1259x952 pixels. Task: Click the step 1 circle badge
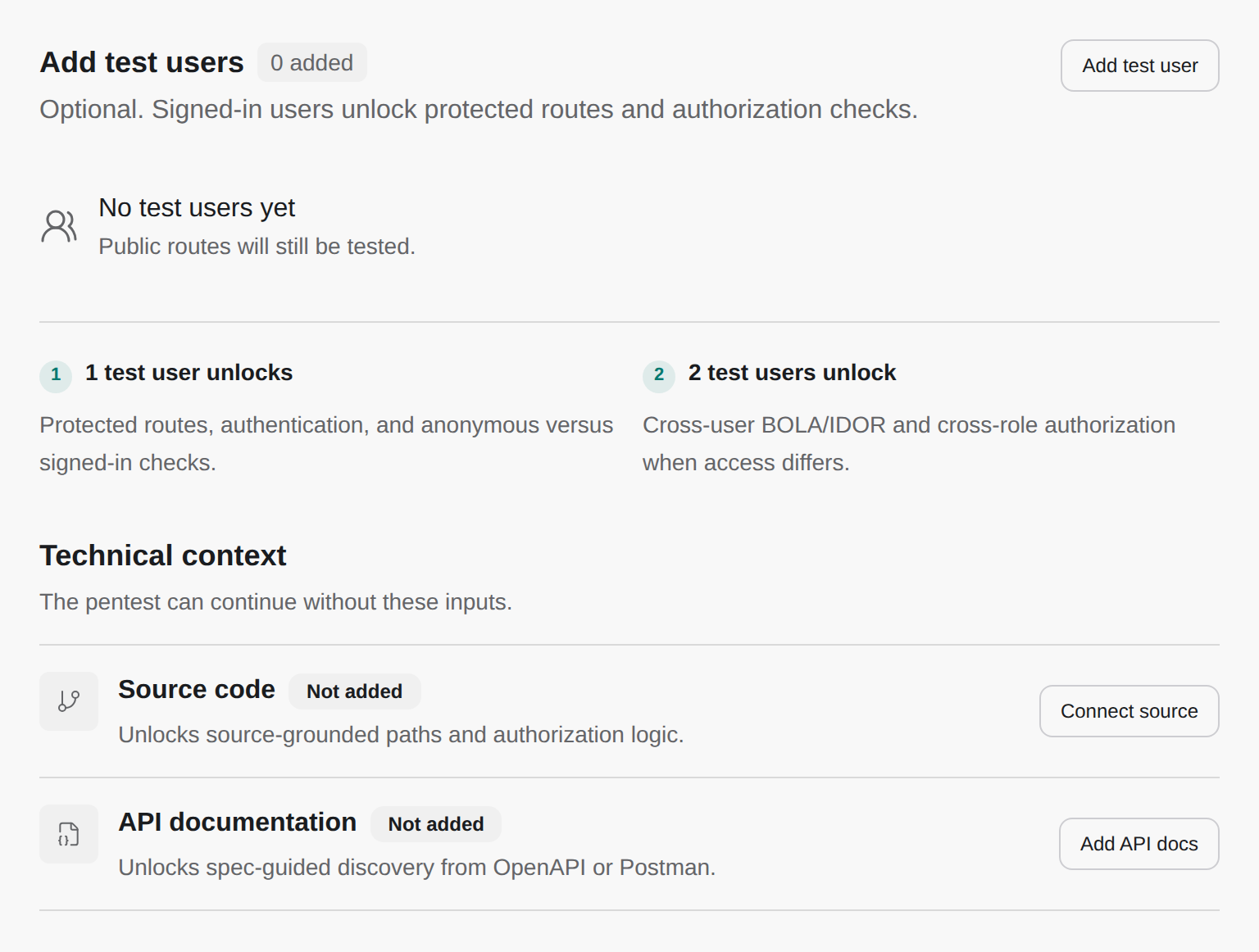pyautogui.click(x=56, y=375)
